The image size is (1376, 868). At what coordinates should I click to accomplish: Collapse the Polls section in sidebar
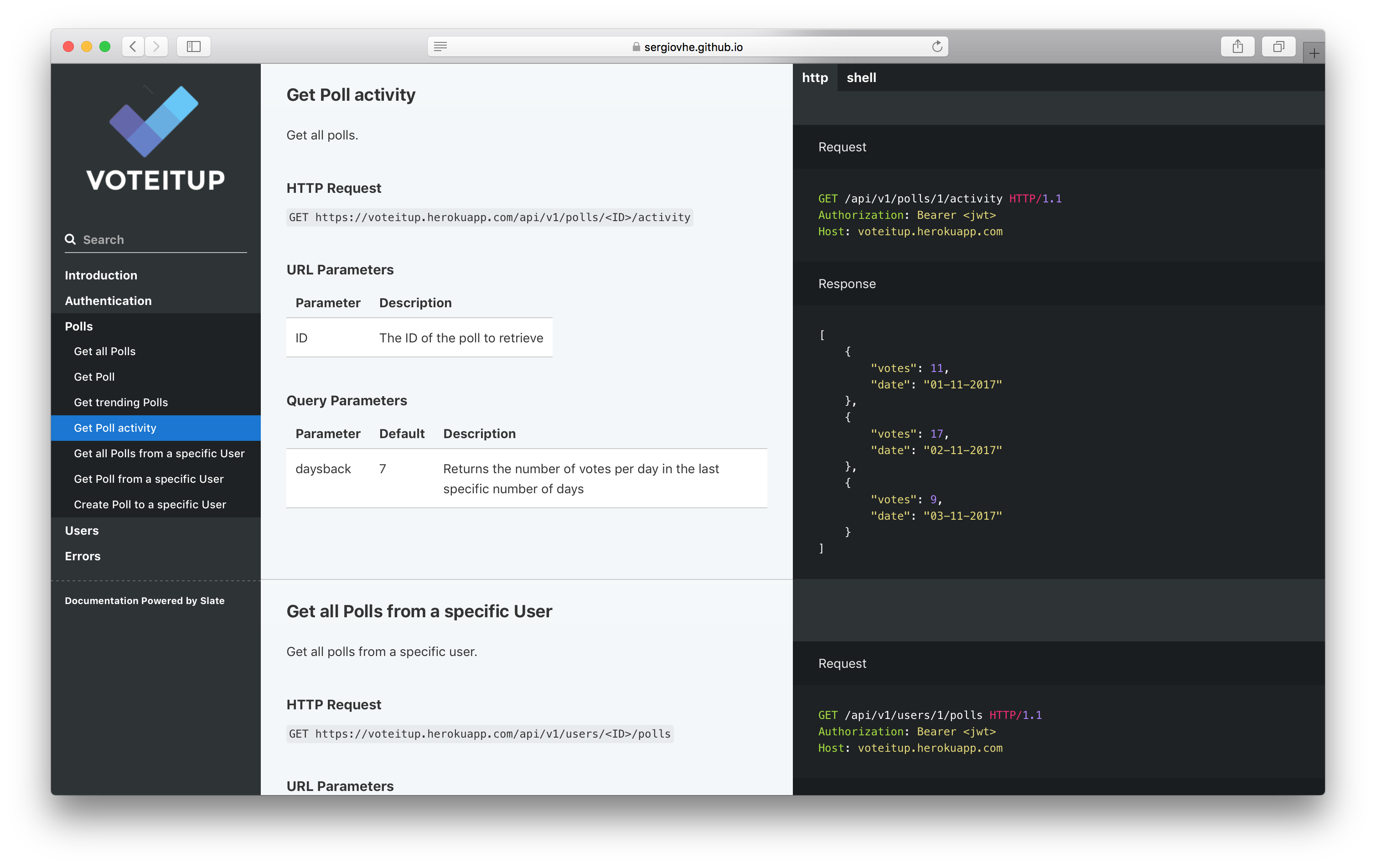tap(79, 326)
